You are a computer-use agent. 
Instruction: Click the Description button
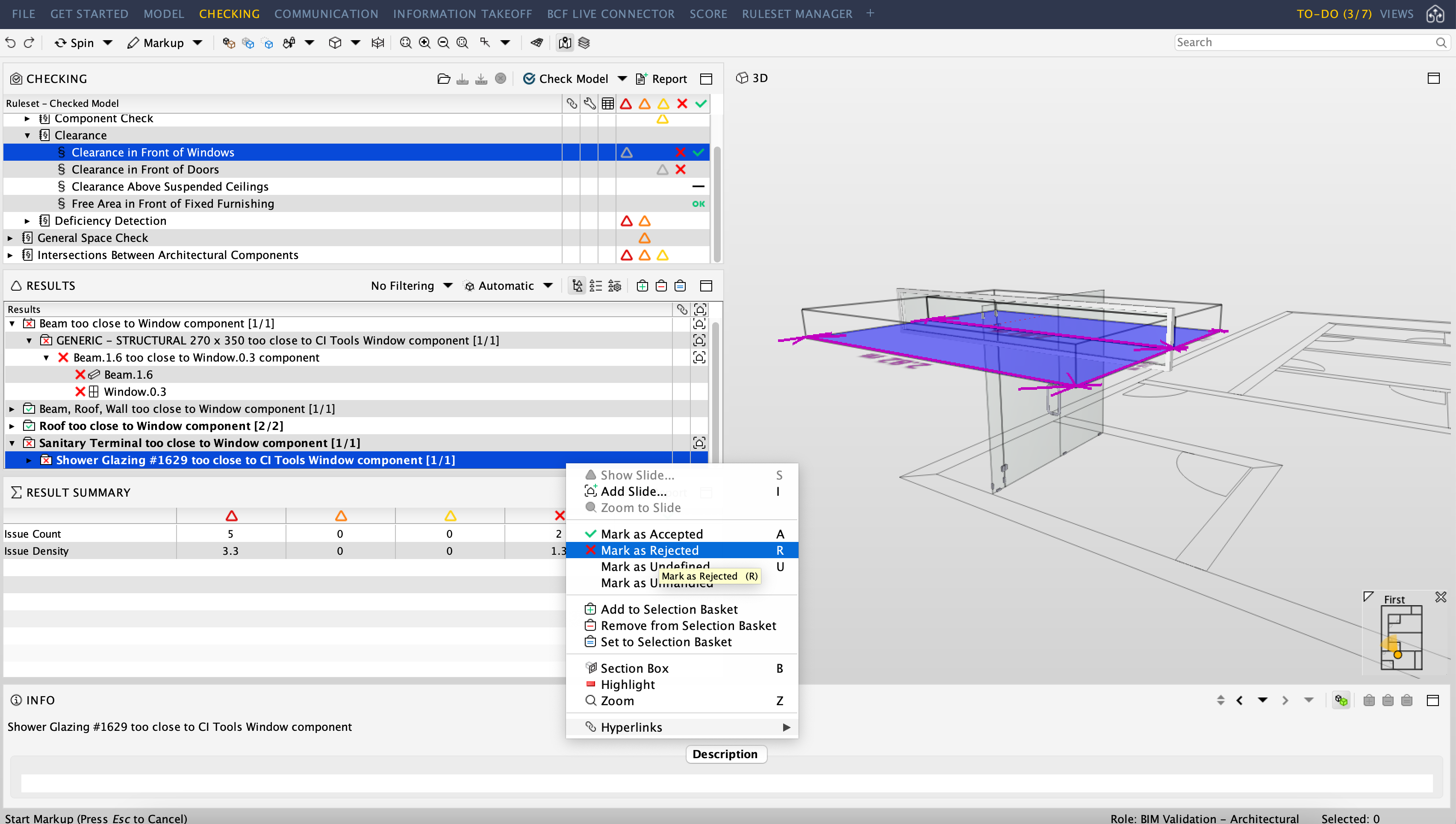(726, 754)
